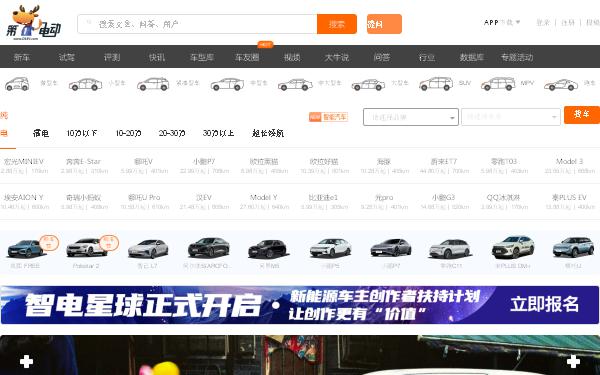Open the 专题活动 menu item
Viewport: 600px width, 375px height.
tap(517, 57)
